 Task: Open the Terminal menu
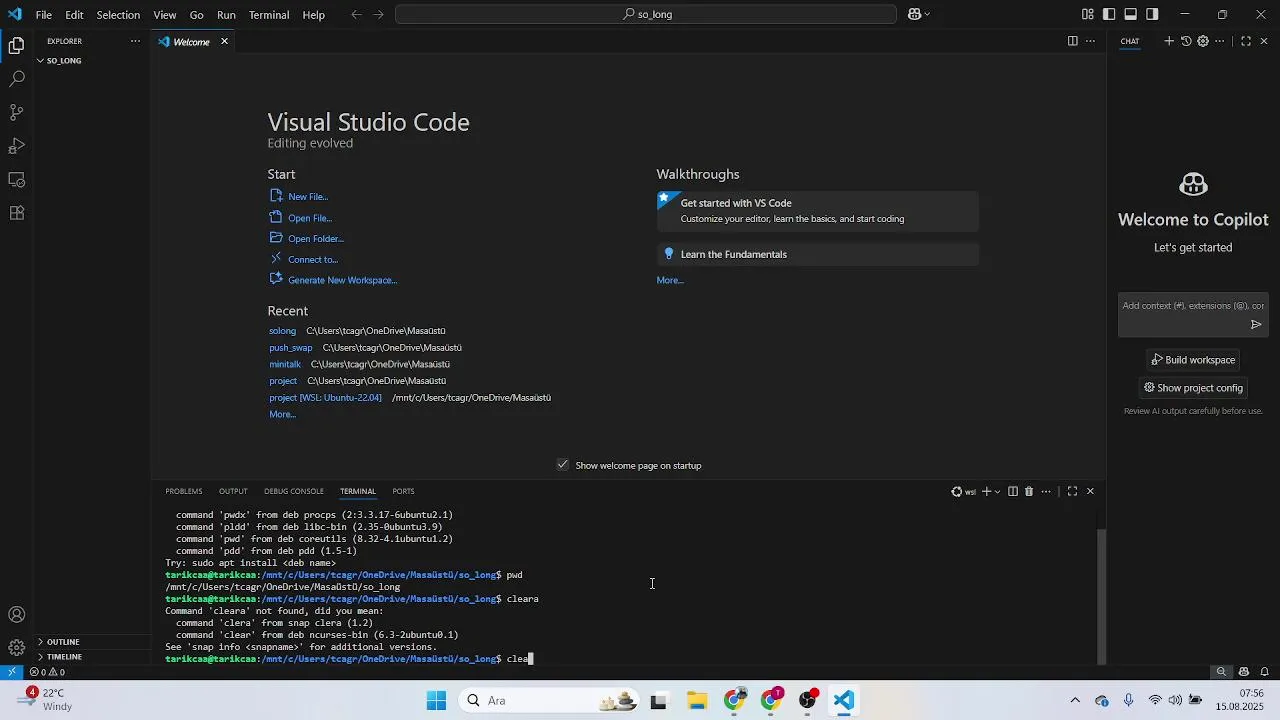coord(269,15)
